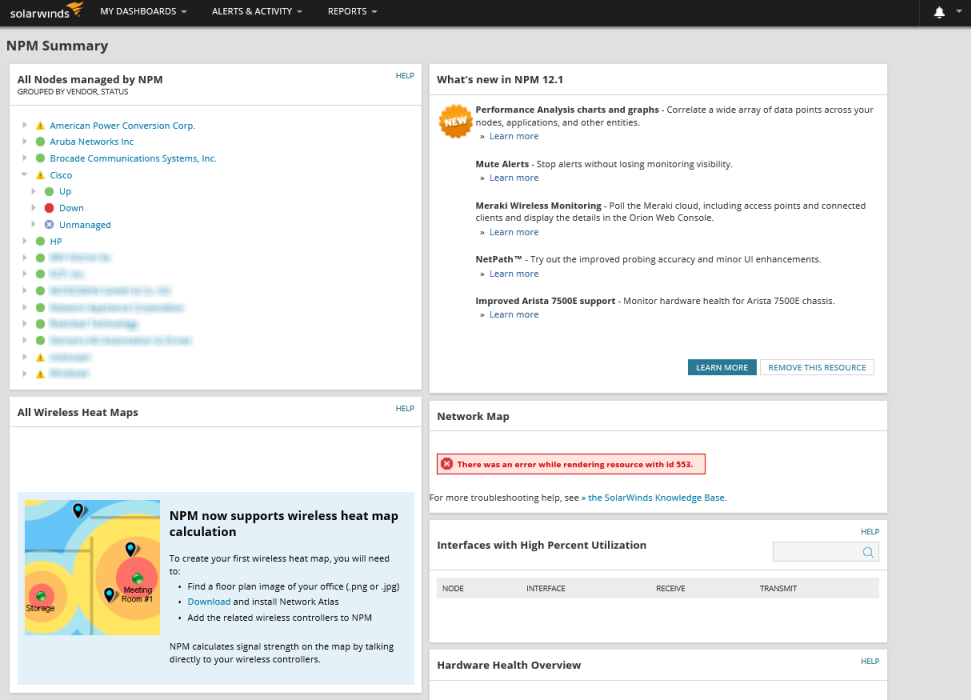The width and height of the screenshot is (971, 700).
Task: Expand the Brocade Communications Systems node
Action: 24,158
